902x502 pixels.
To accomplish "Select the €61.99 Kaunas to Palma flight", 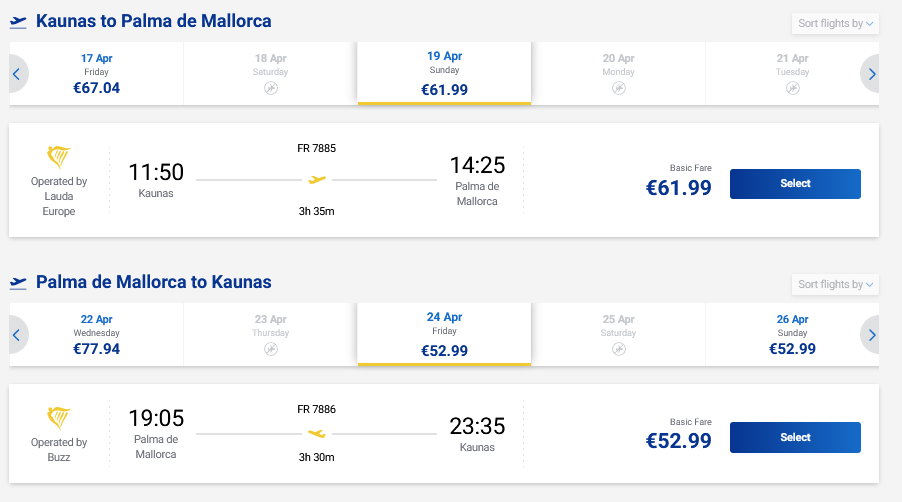I will pyautogui.click(x=795, y=184).
